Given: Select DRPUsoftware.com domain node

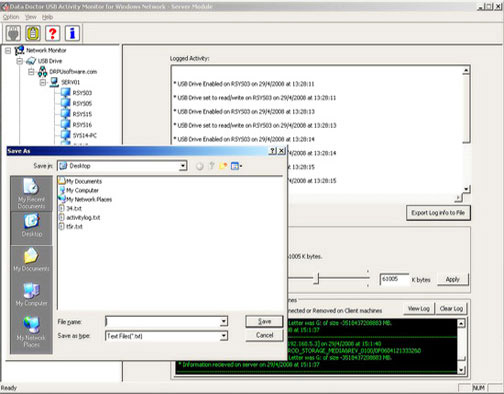Looking at the screenshot, I should point(73,72).
